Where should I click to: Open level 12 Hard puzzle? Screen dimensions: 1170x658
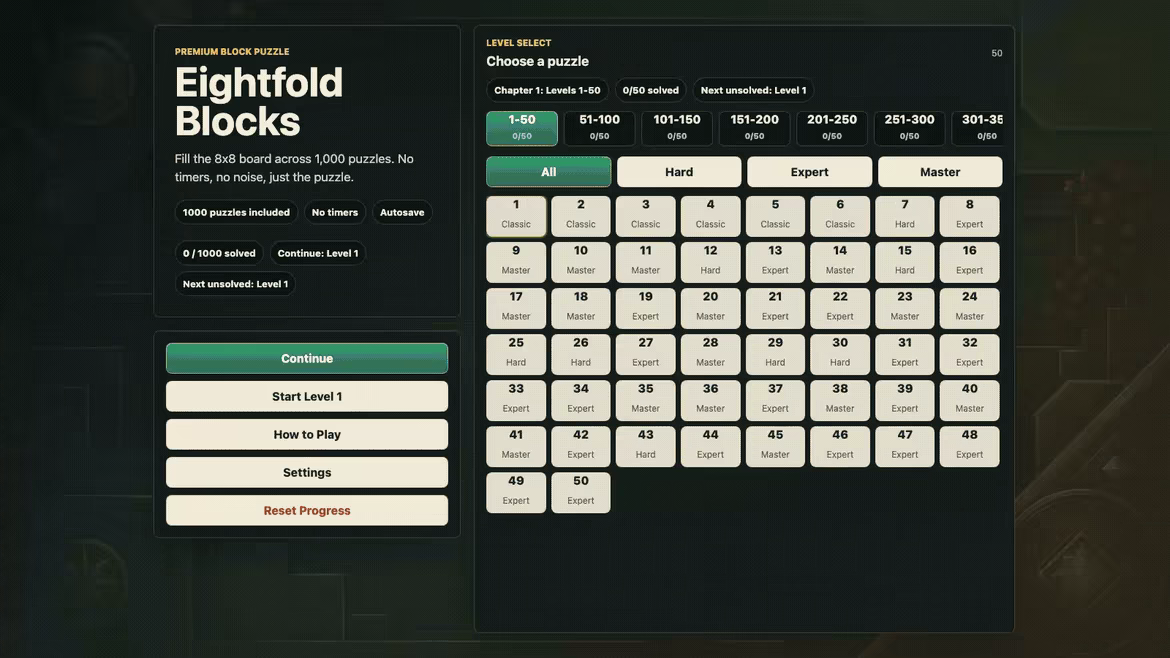(x=710, y=262)
